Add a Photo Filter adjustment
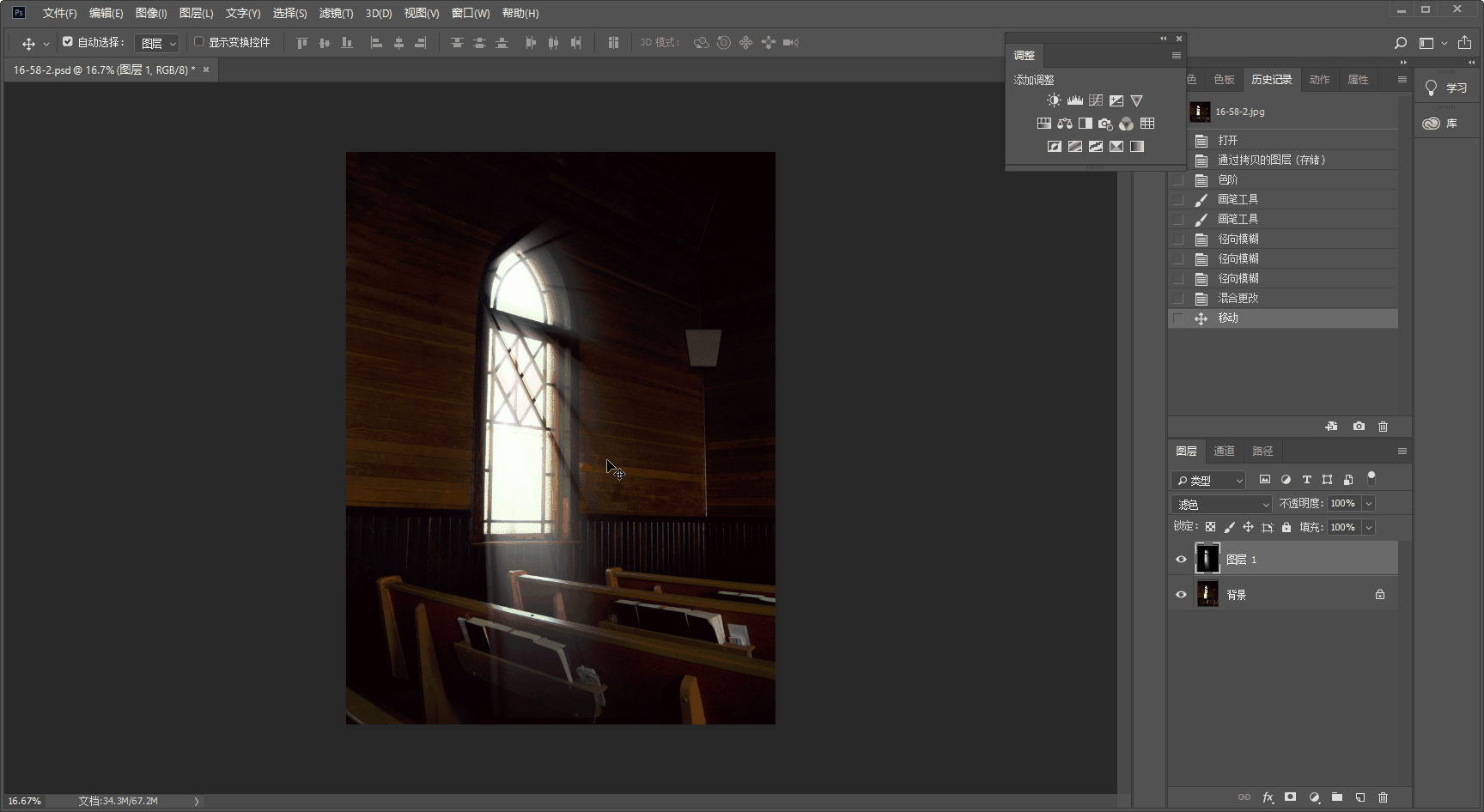1484x812 pixels. [x=1105, y=124]
